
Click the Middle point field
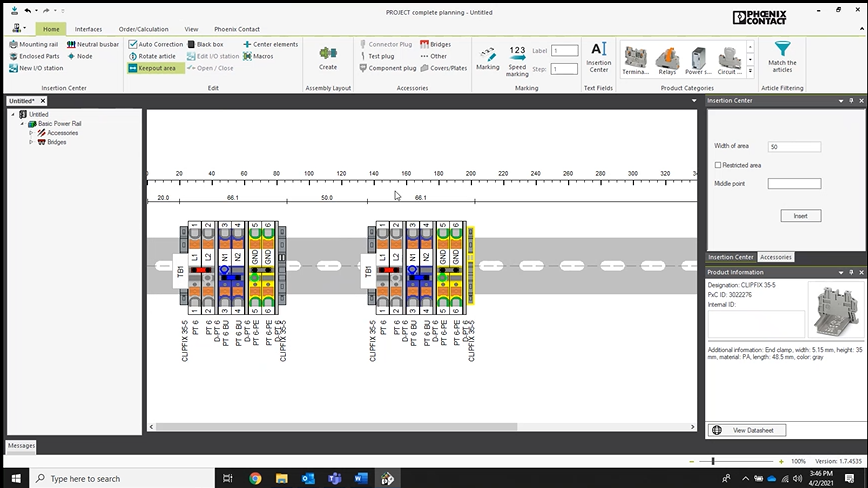point(794,184)
